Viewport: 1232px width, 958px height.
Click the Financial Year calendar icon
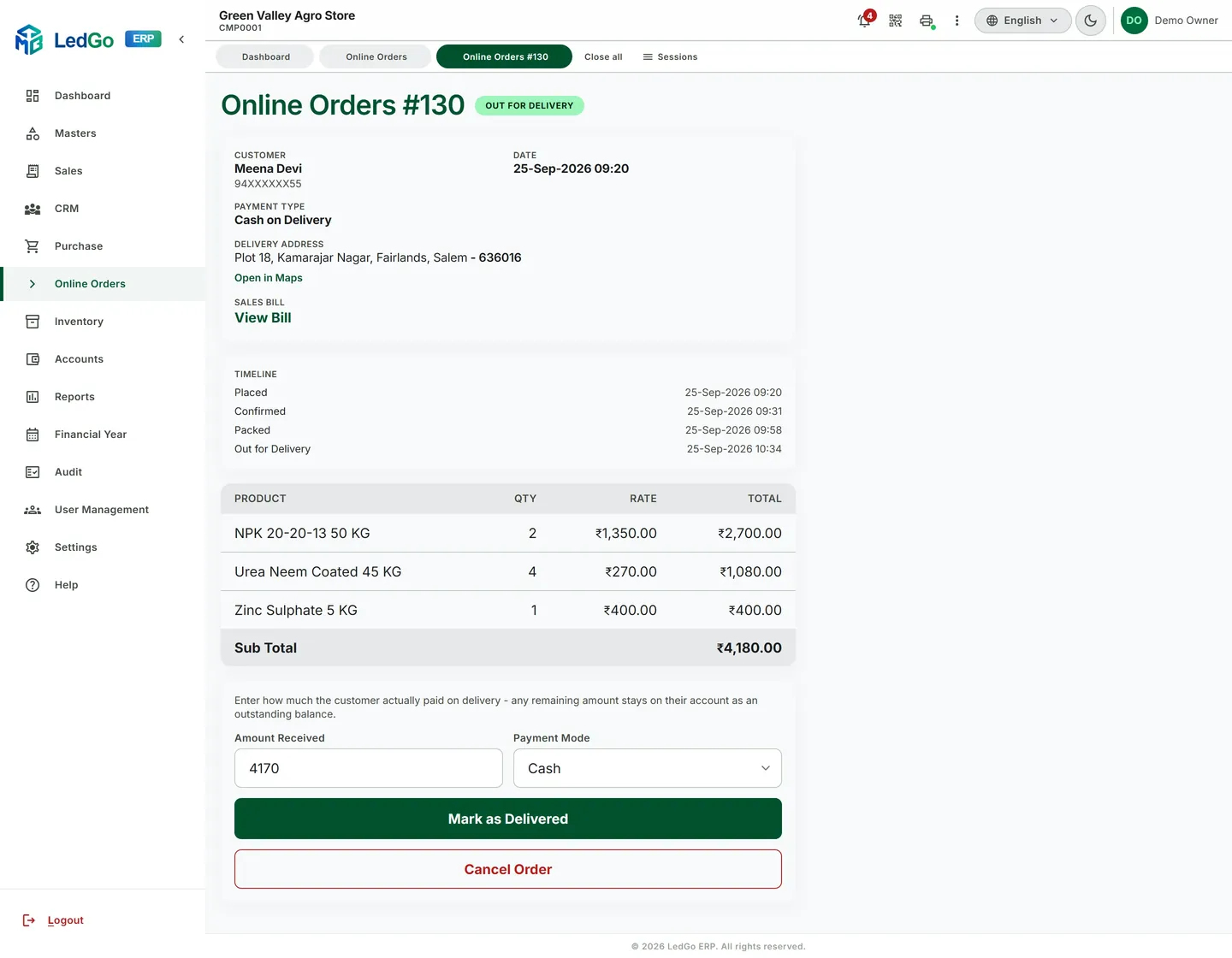(x=33, y=435)
